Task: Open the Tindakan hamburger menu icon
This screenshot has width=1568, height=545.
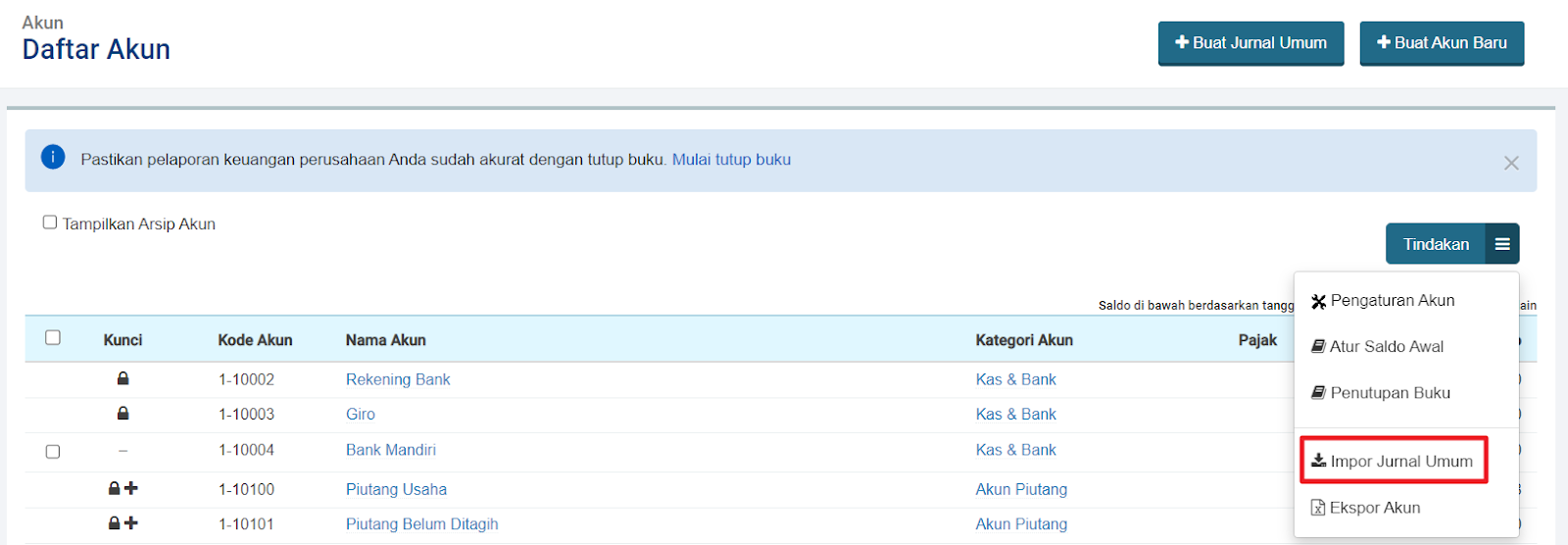Action: (1502, 244)
